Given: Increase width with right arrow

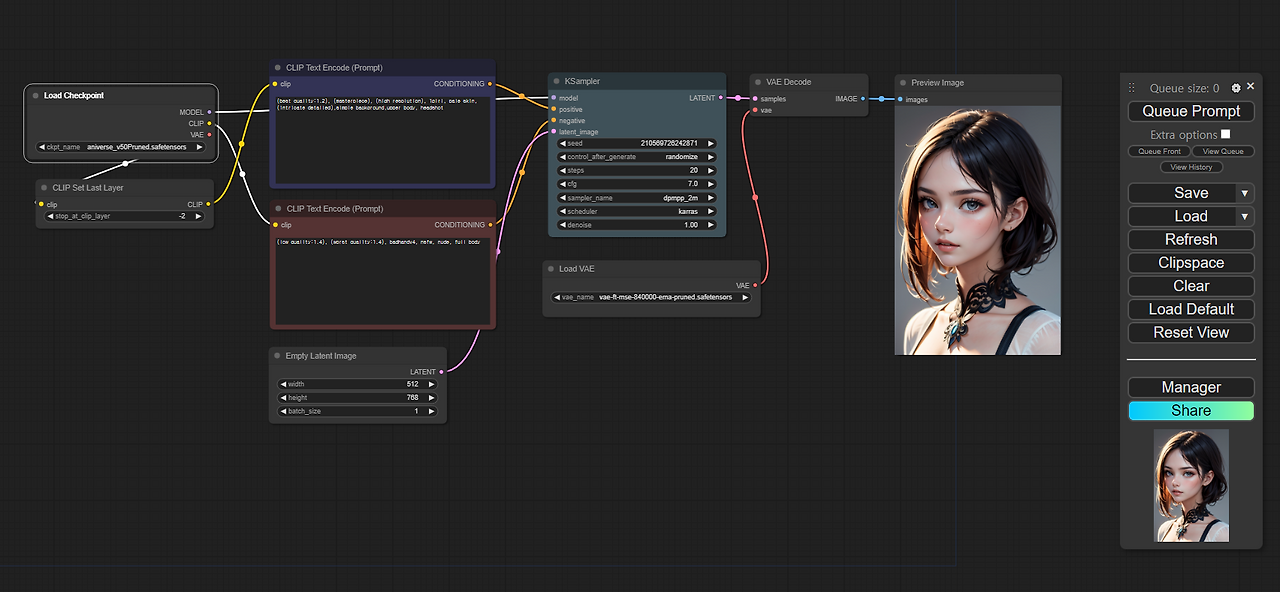Looking at the screenshot, I should (432, 384).
